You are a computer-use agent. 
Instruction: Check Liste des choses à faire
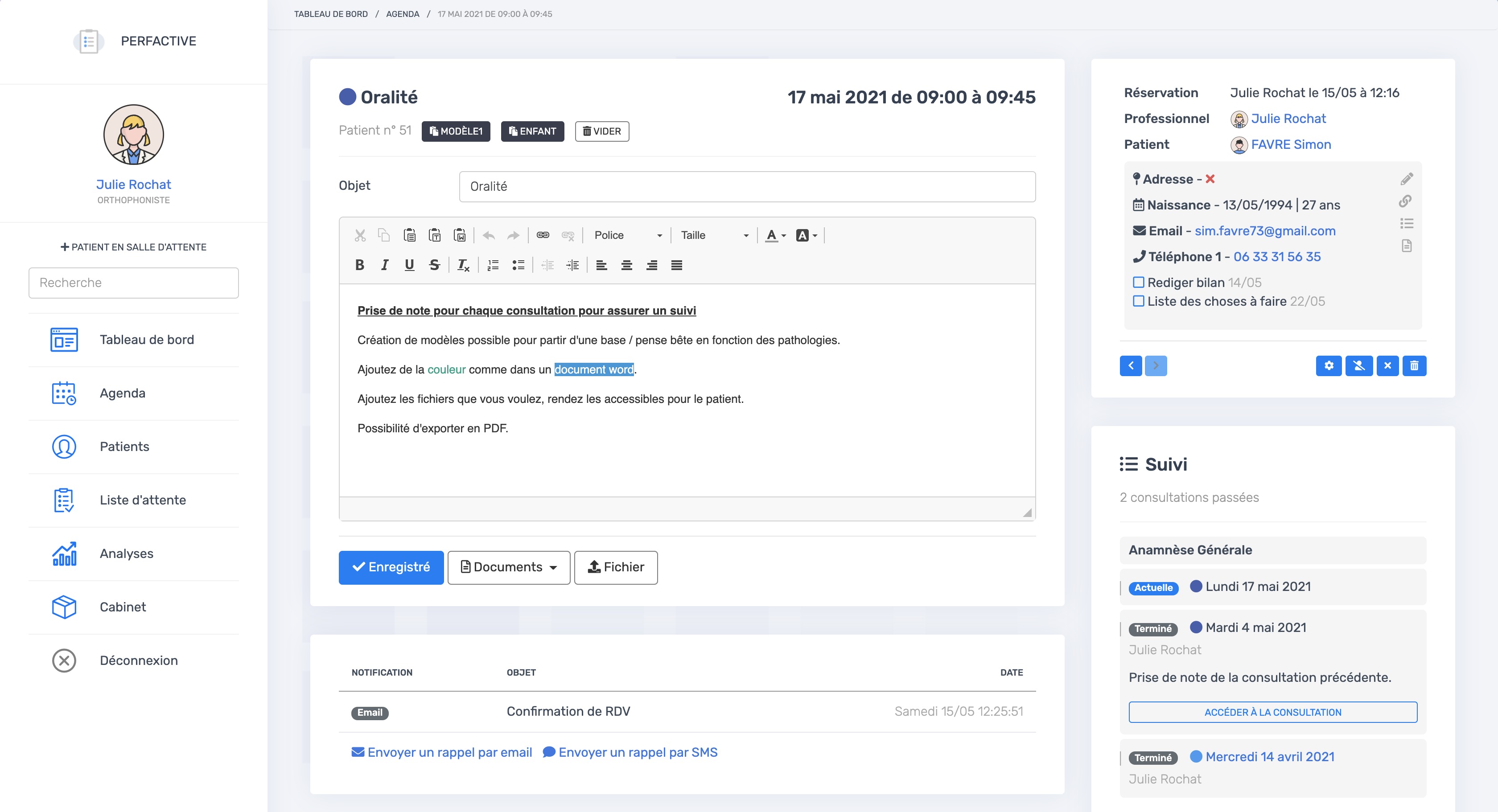[x=1138, y=301]
